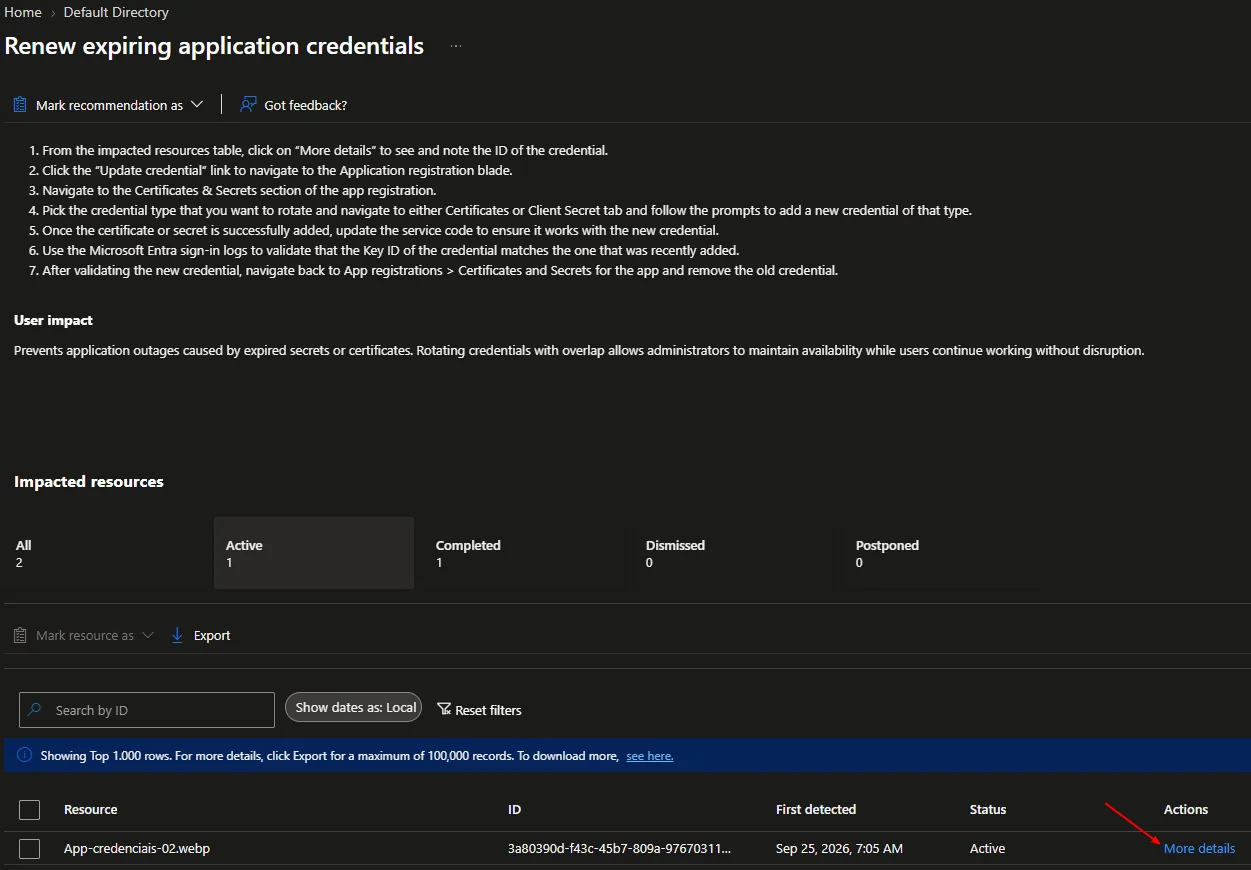Click the Export button label
This screenshot has width=1251, height=870.
pyautogui.click(x=212, y=635)
